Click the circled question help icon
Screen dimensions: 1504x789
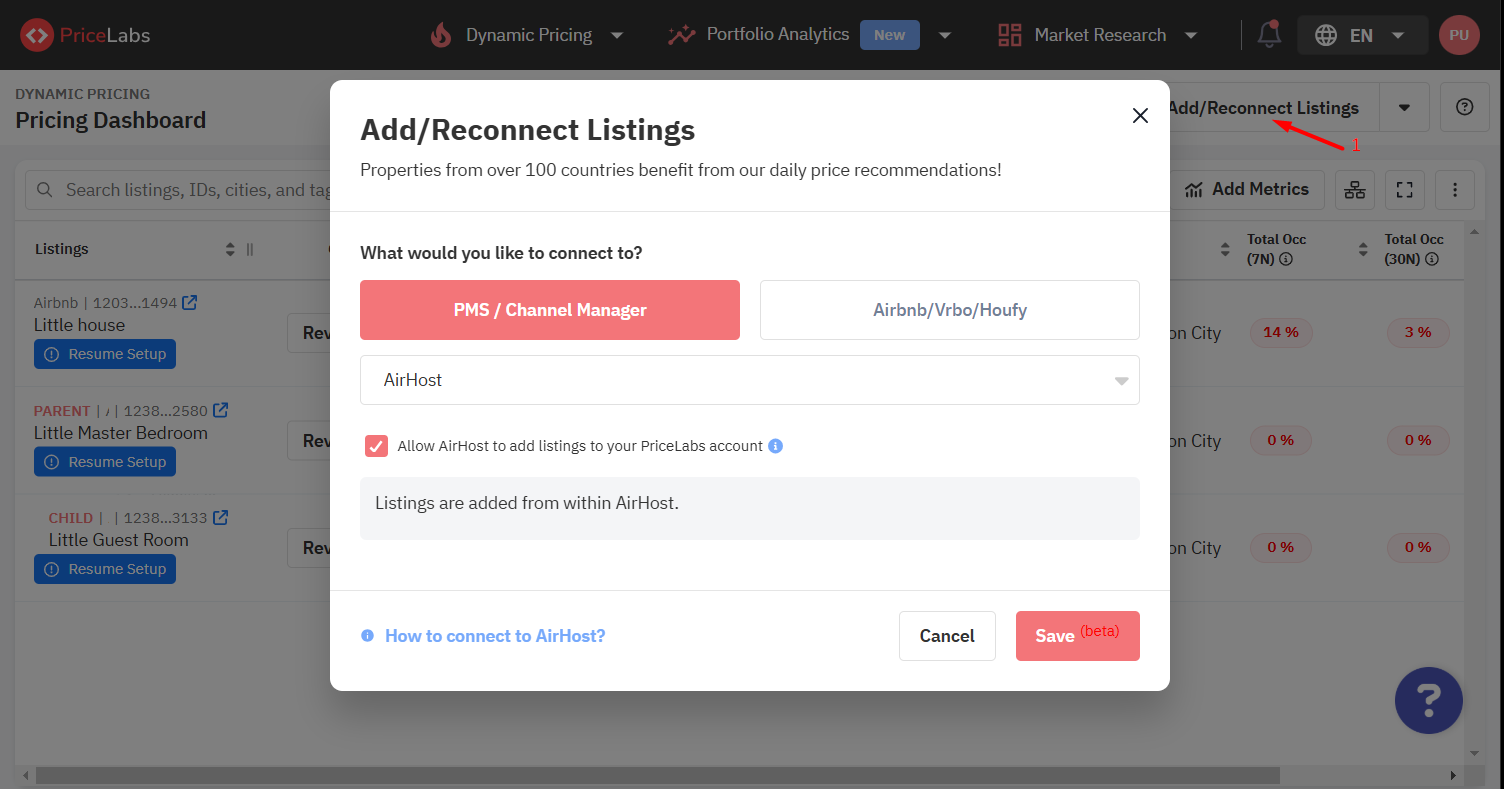coord(1465,108)
